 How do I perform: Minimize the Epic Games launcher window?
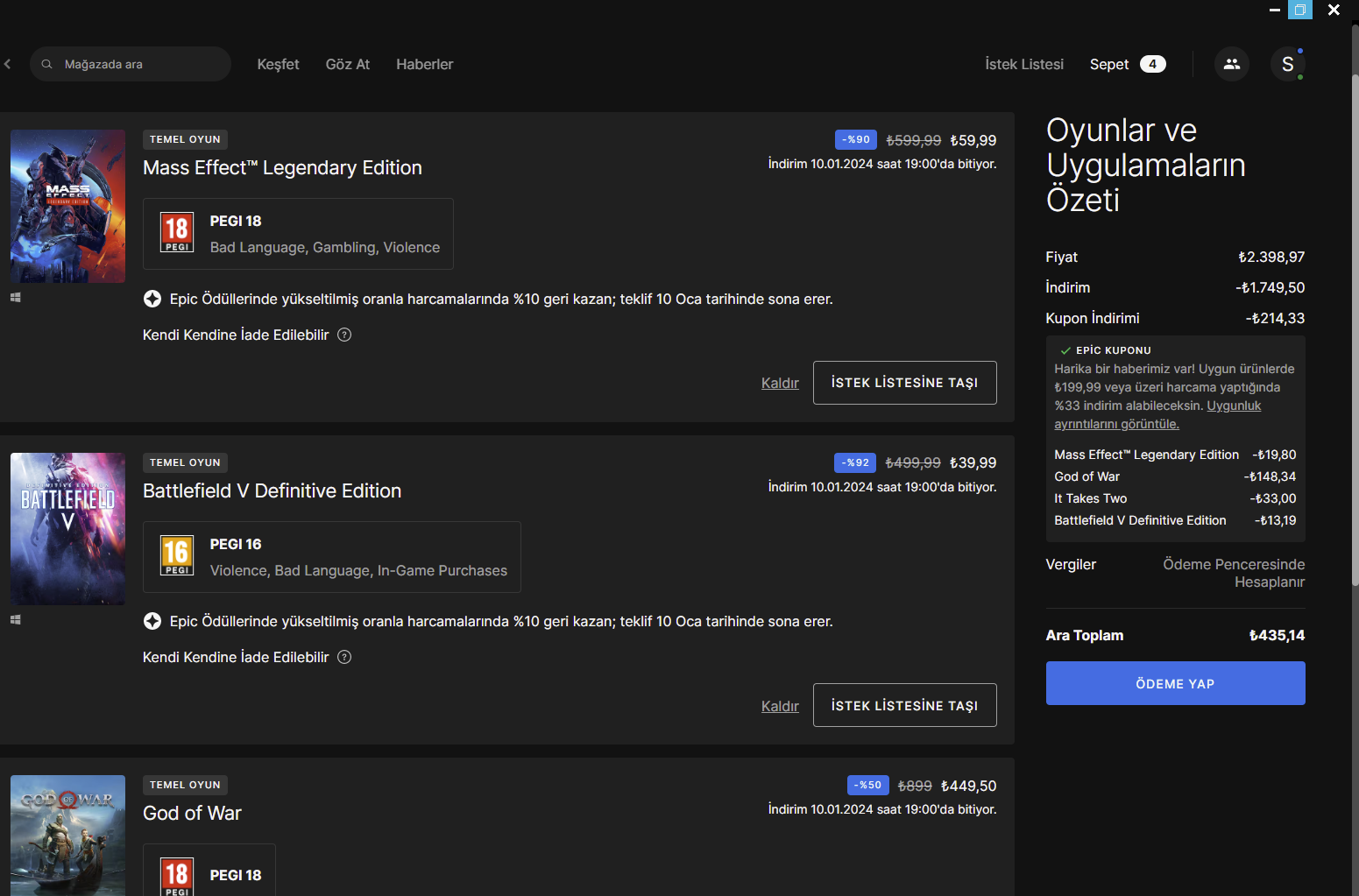[x=1275, y=10]
